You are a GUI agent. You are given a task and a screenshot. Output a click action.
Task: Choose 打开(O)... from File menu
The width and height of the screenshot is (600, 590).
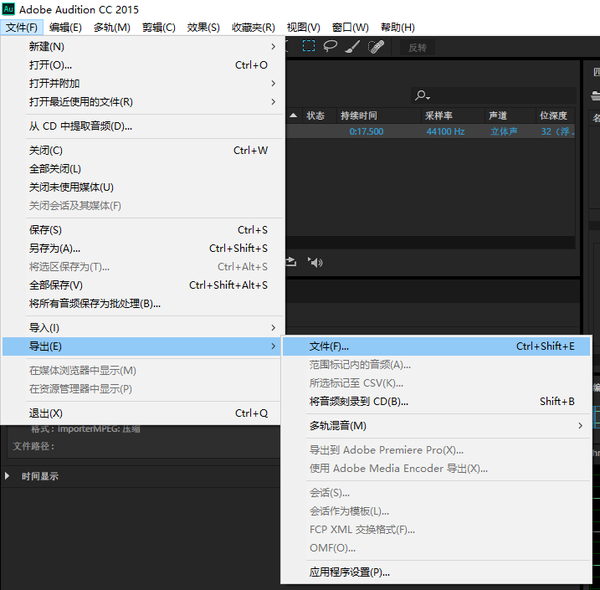(x=142, y=65)
